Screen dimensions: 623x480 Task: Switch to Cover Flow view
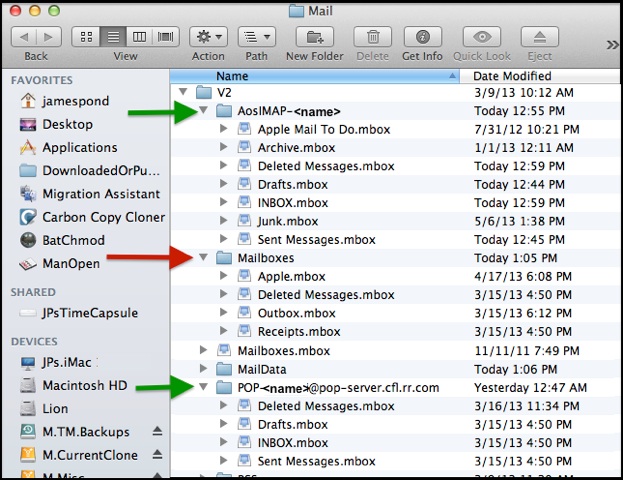click(166, 37)
